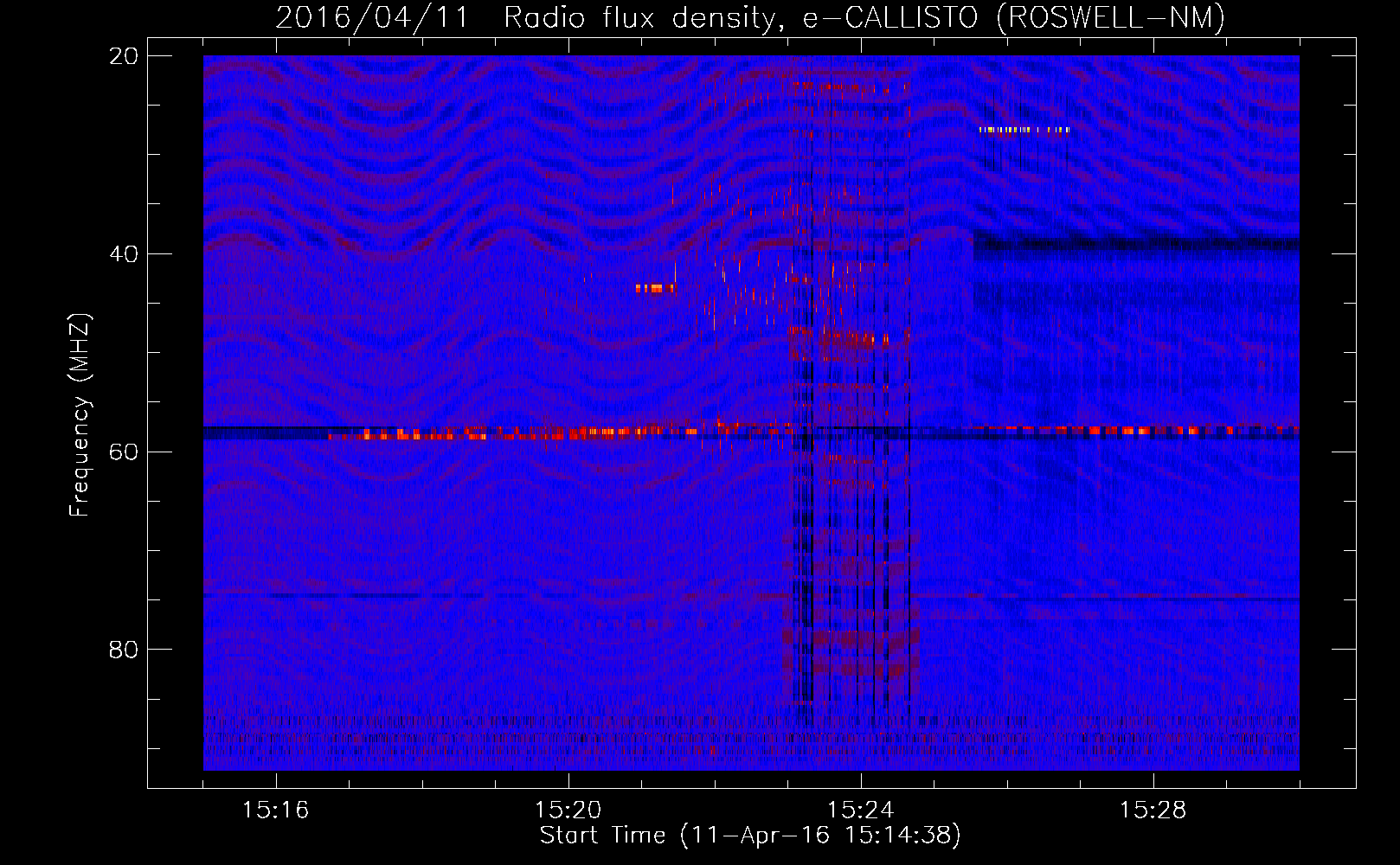Click the yellow burst streak near 28 MHz

tap(1024, 130)
